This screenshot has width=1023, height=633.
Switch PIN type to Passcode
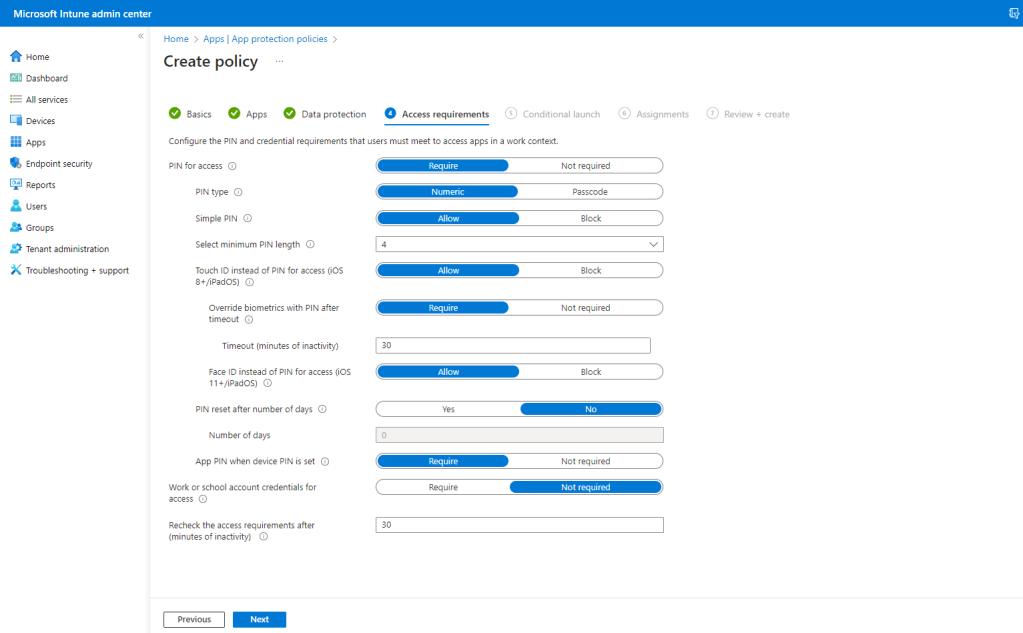click(x=590, y=192)
